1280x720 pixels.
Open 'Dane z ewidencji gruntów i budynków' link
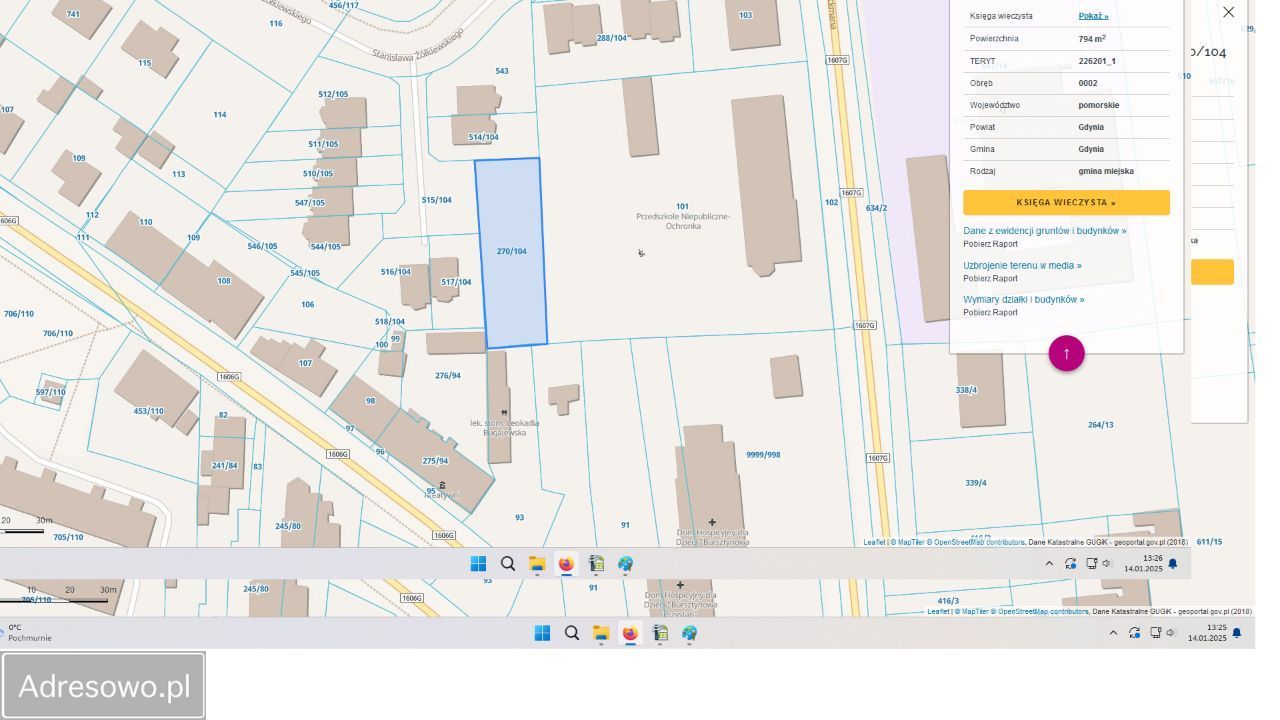pyautogui.click(x=1044, y=231)
